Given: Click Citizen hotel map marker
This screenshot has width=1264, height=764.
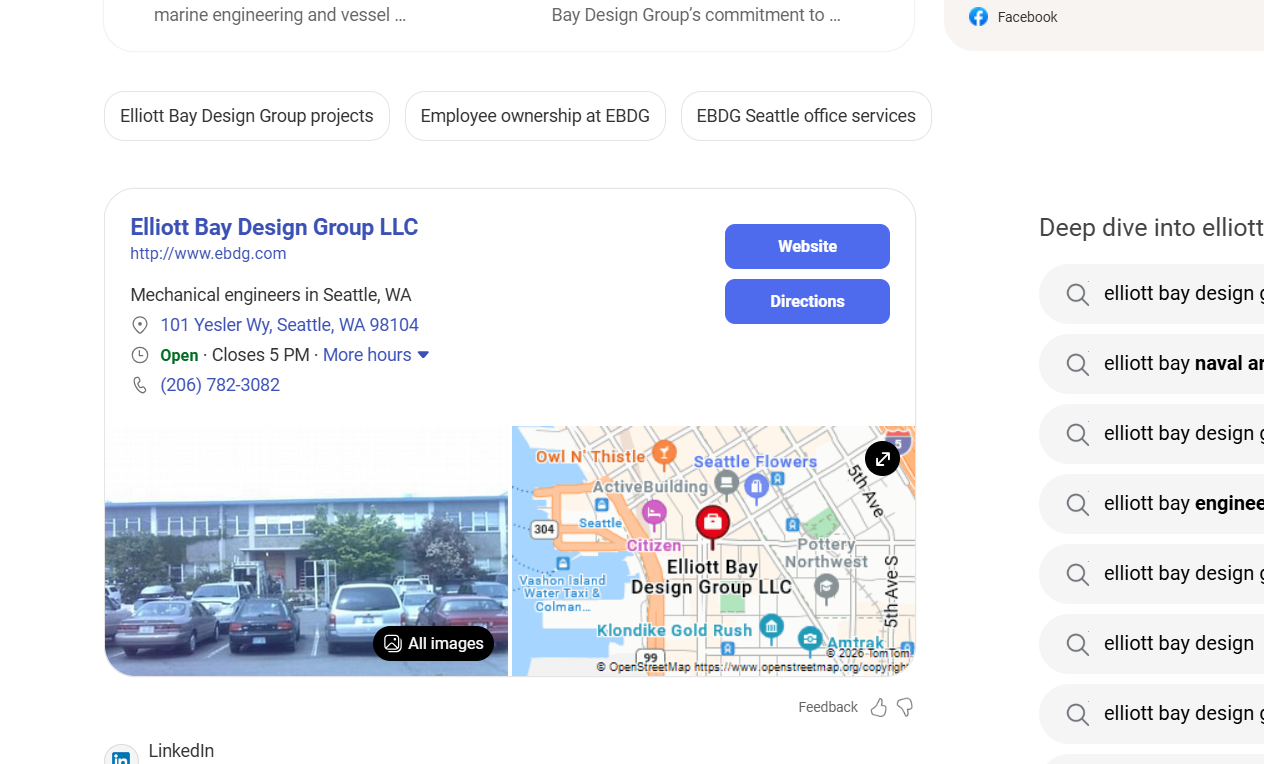Looking at the screenshot, I should tap(654, 514).
